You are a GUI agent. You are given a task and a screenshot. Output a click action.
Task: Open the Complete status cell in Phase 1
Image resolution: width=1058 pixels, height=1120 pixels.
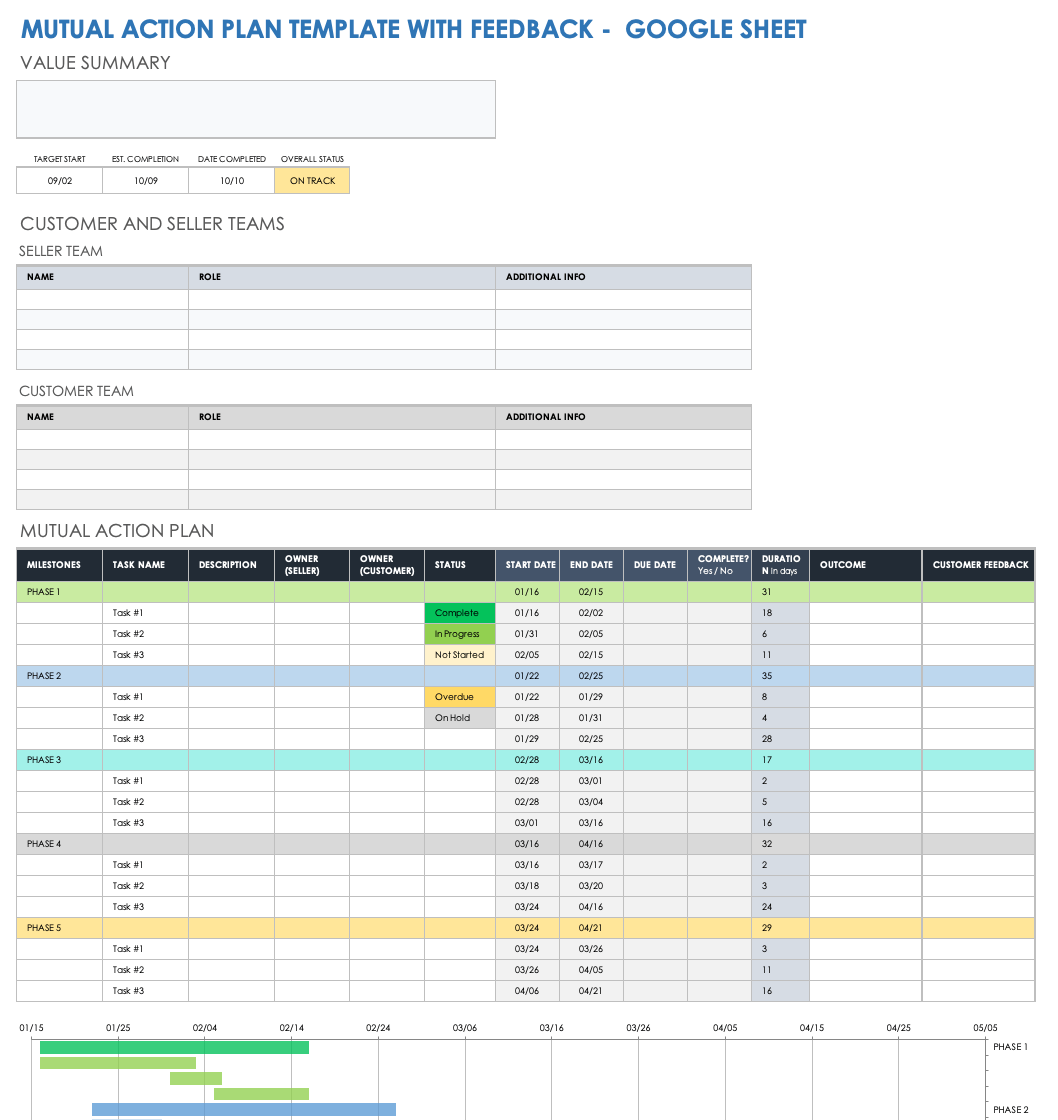click(459, 613)
